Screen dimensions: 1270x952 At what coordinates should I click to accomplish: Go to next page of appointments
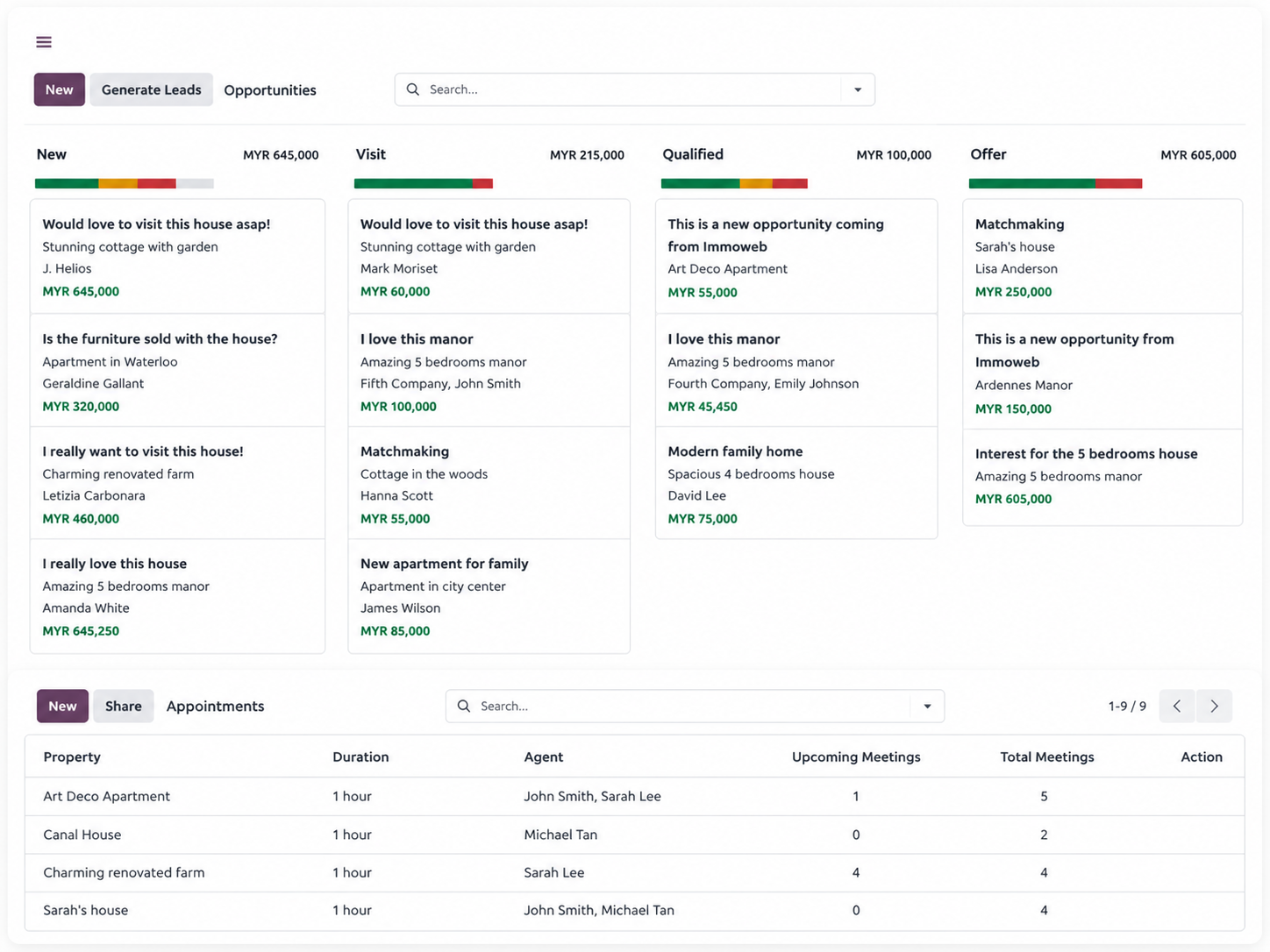pos(1214,706)
